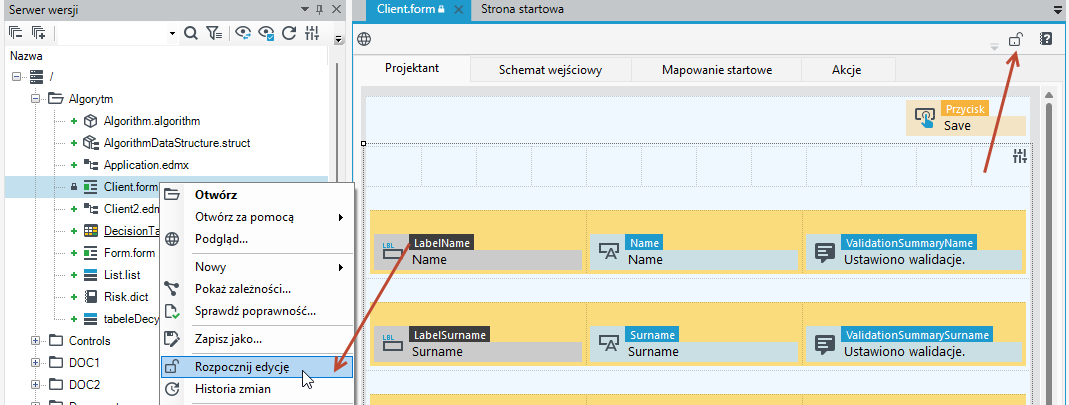Screen dimensions: 1069x405
Task: Click the search input field in Serwer wersji
Action: coord(112,33)
